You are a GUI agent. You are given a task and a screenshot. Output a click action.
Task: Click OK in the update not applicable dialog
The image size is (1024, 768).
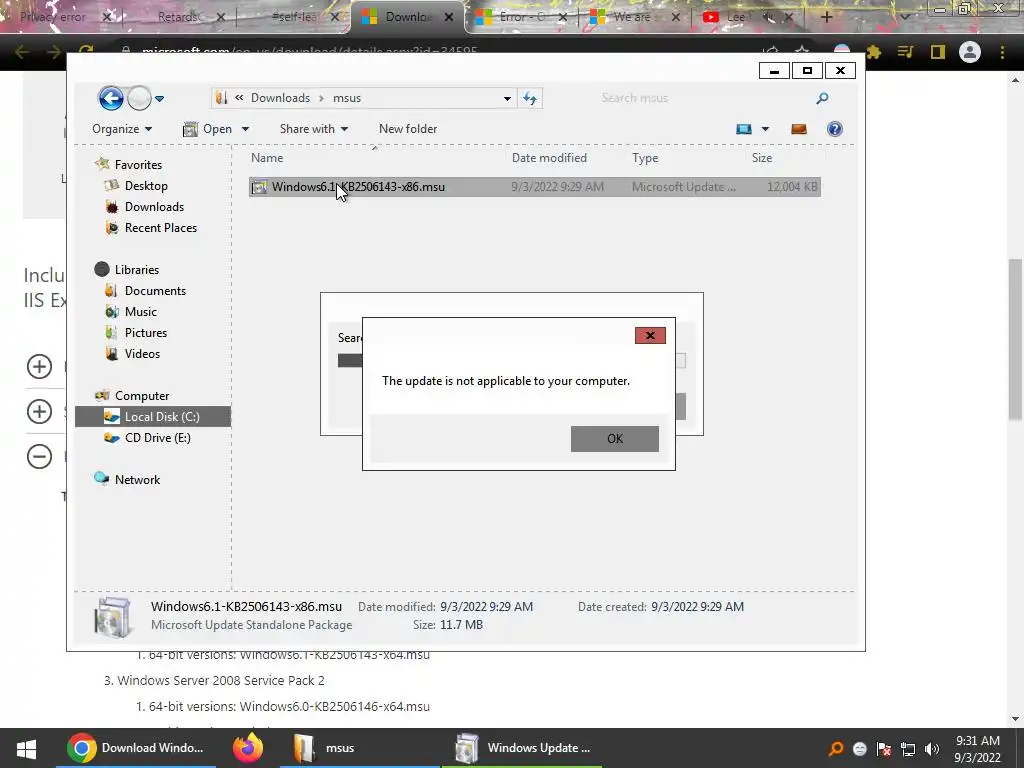pyautogui.click(x=615, y=439)
